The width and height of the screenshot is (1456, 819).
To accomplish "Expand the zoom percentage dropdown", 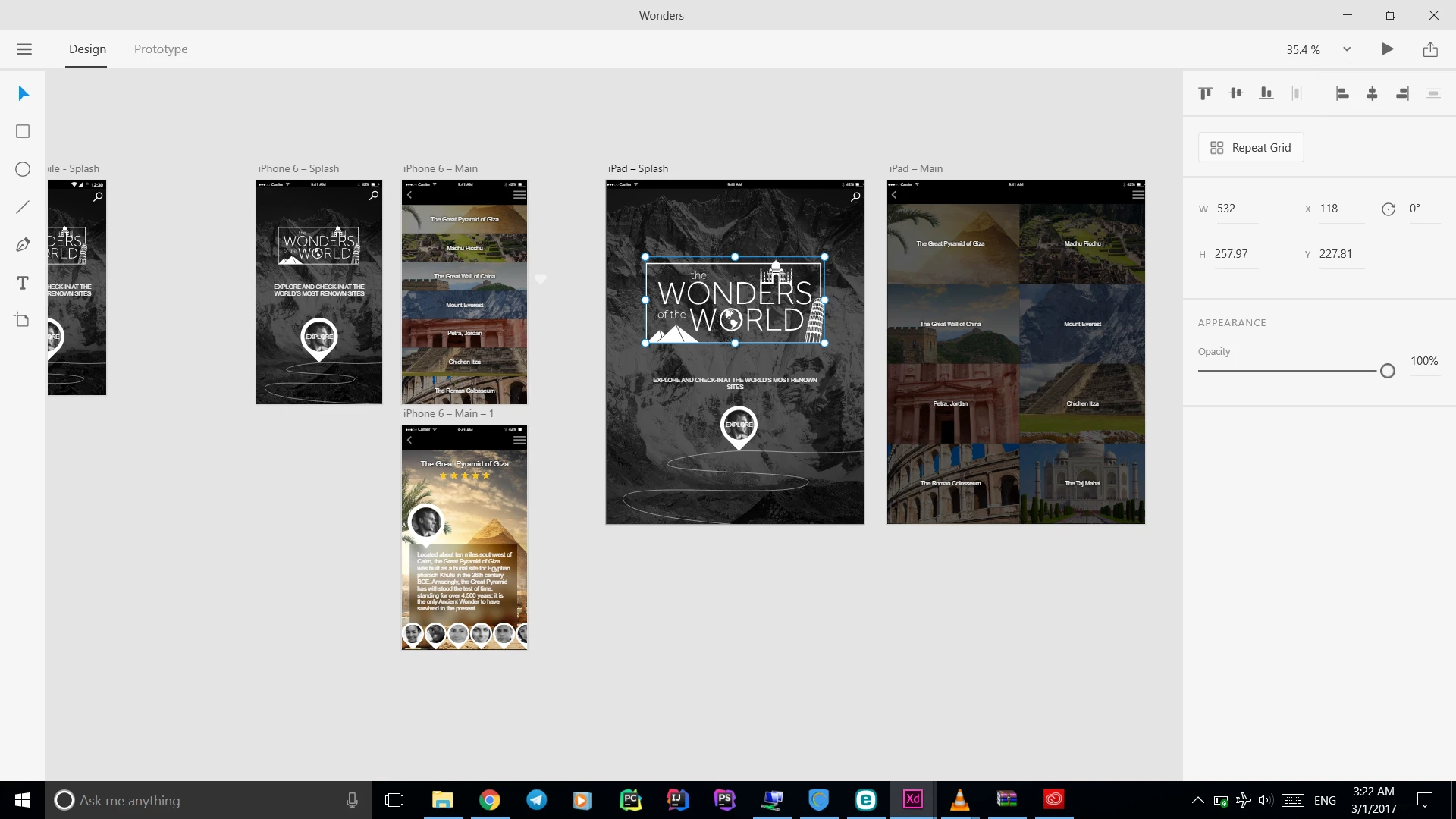I will click(1347, 49).
